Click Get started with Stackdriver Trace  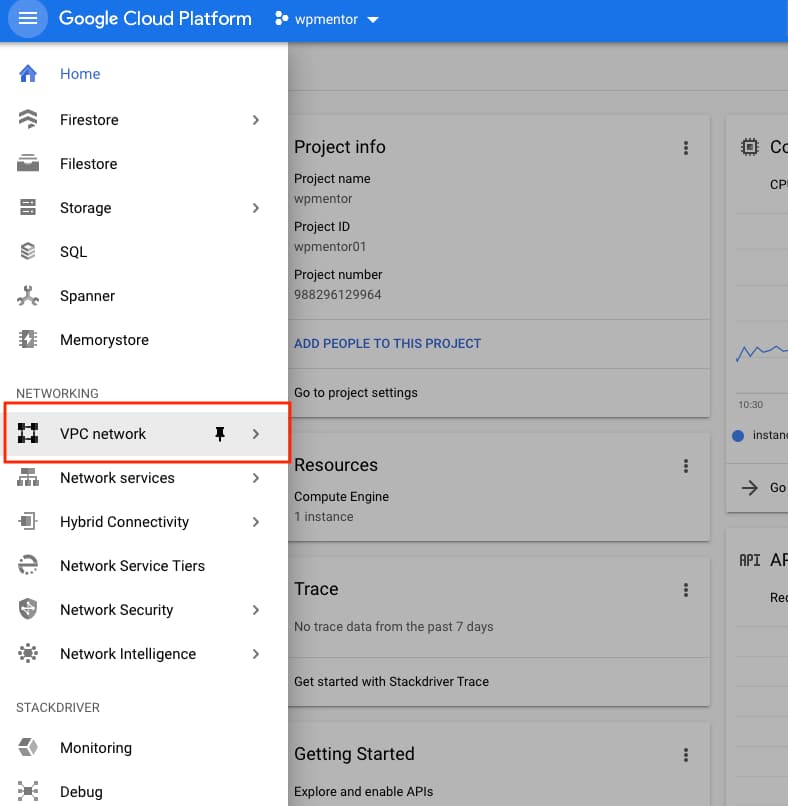(391, 682)
